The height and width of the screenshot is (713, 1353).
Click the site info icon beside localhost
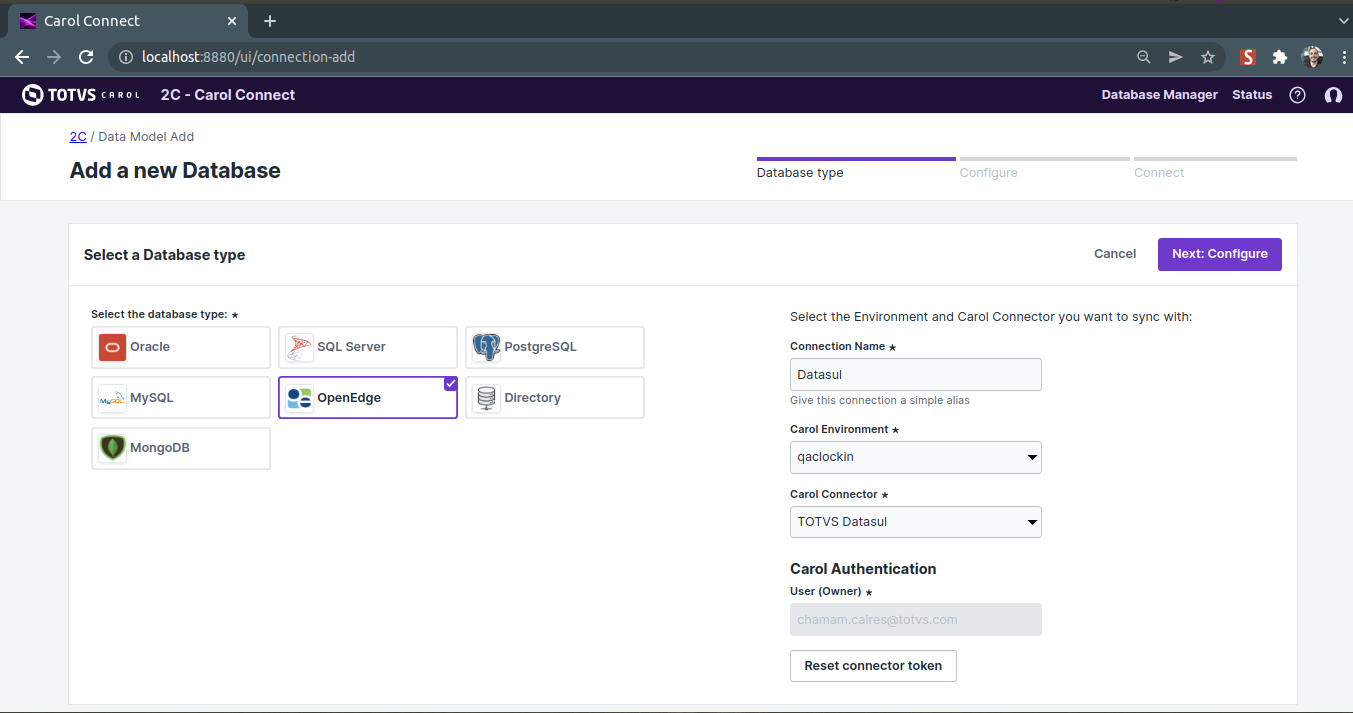[126, 57]
